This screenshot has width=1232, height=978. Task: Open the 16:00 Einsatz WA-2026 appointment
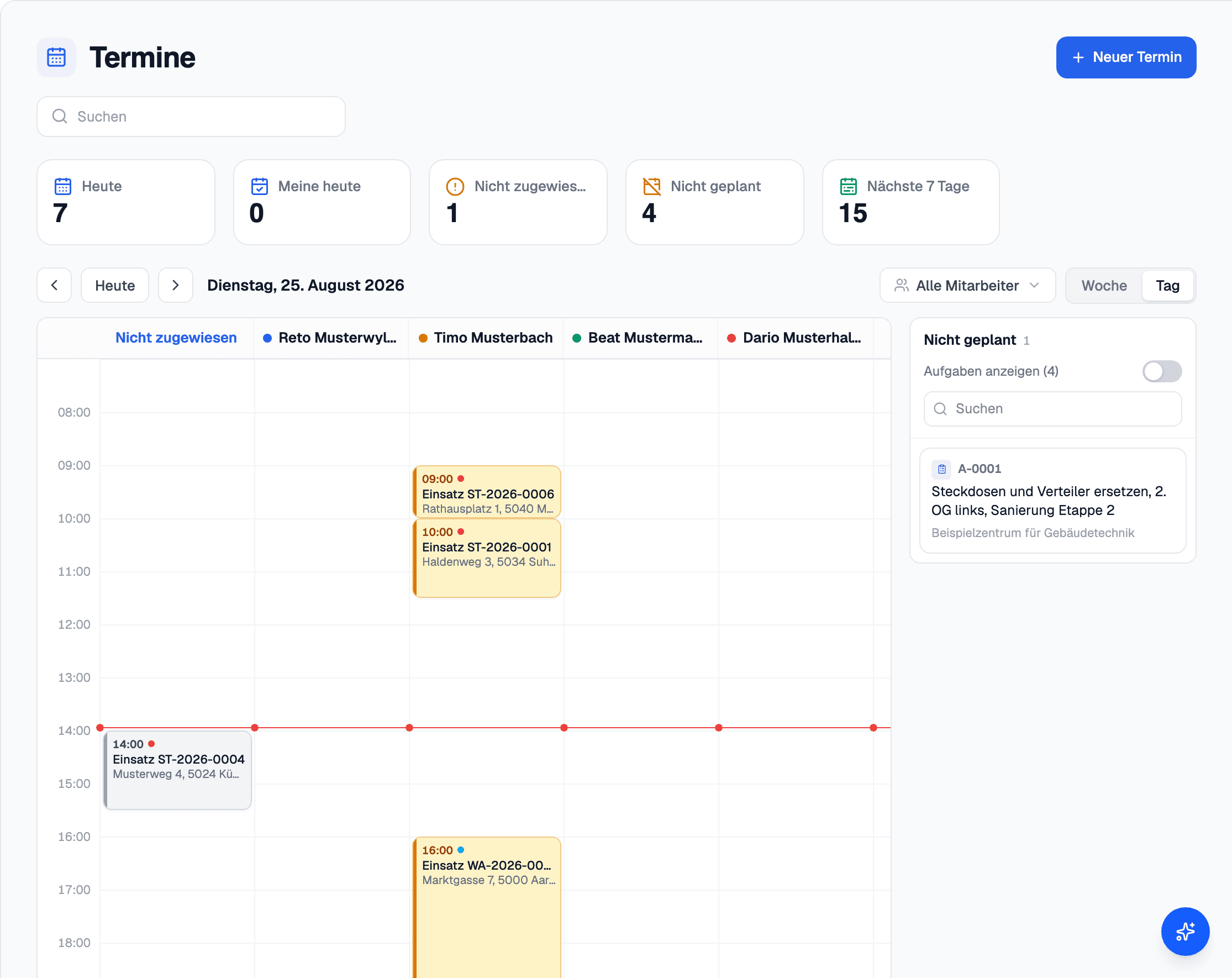pyautogui.click(x=487, y=907)
